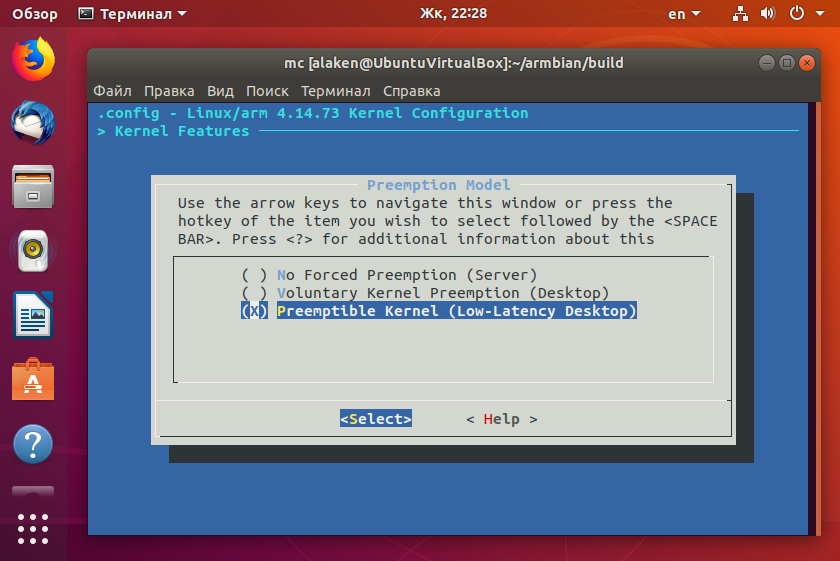
Task: Open the Help question mark icon
Action: (x=33, y=444)
